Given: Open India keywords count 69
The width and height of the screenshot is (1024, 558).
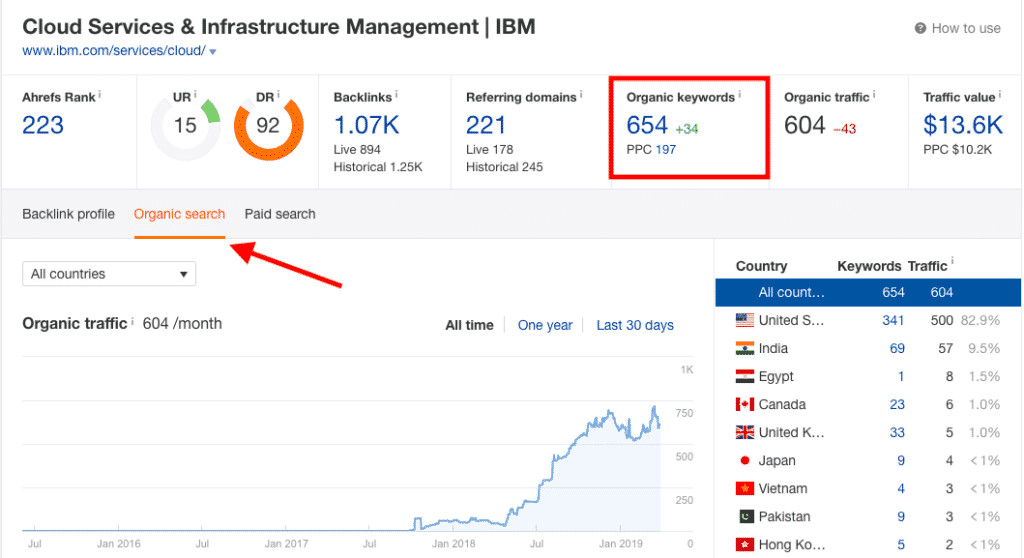Looking at the screenshot, I should point(897,349).
